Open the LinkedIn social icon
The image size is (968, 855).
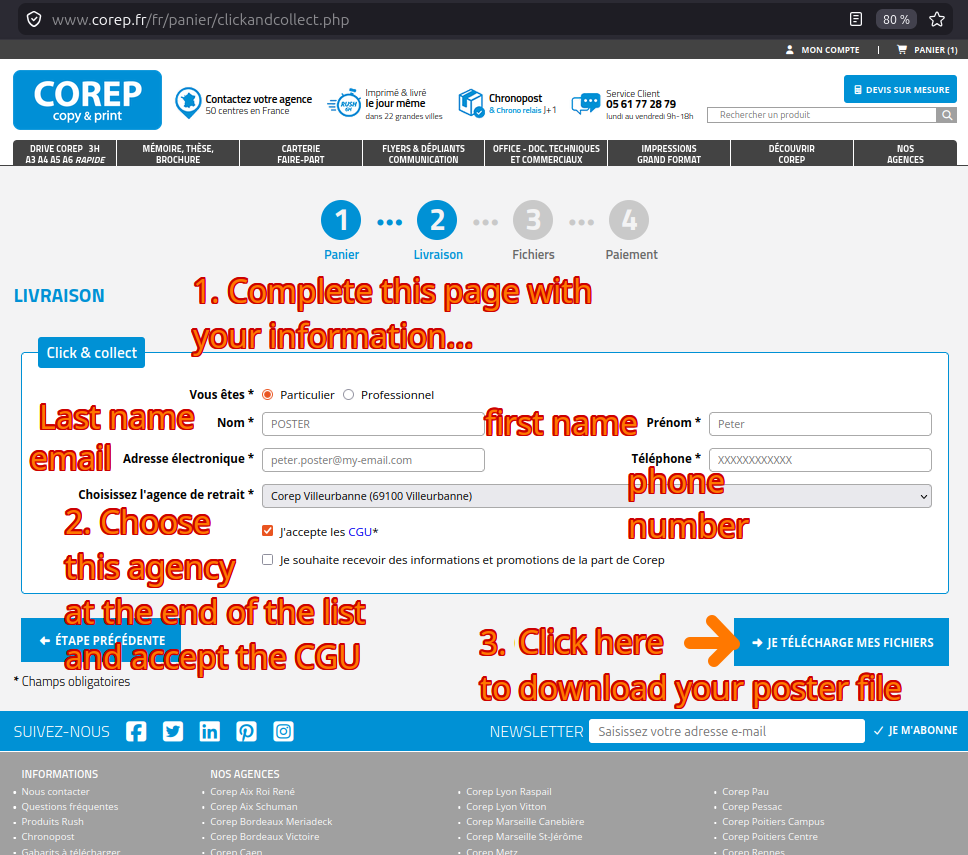point(209,732)
